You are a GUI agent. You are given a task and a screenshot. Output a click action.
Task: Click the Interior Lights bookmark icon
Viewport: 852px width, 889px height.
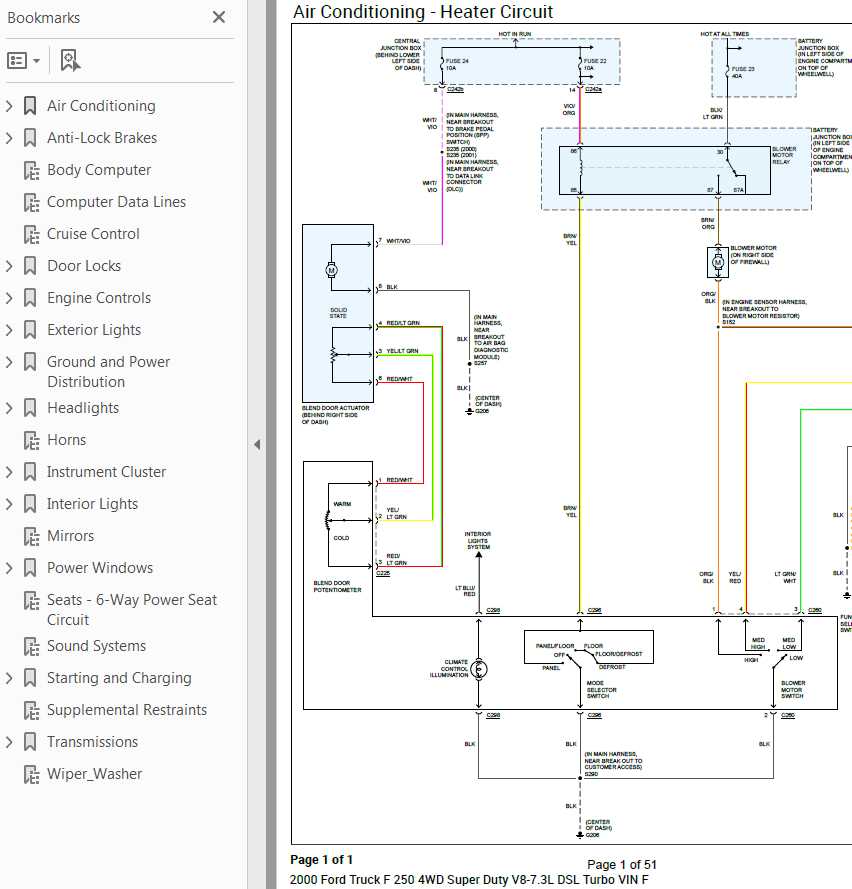[x=30, y=504]
